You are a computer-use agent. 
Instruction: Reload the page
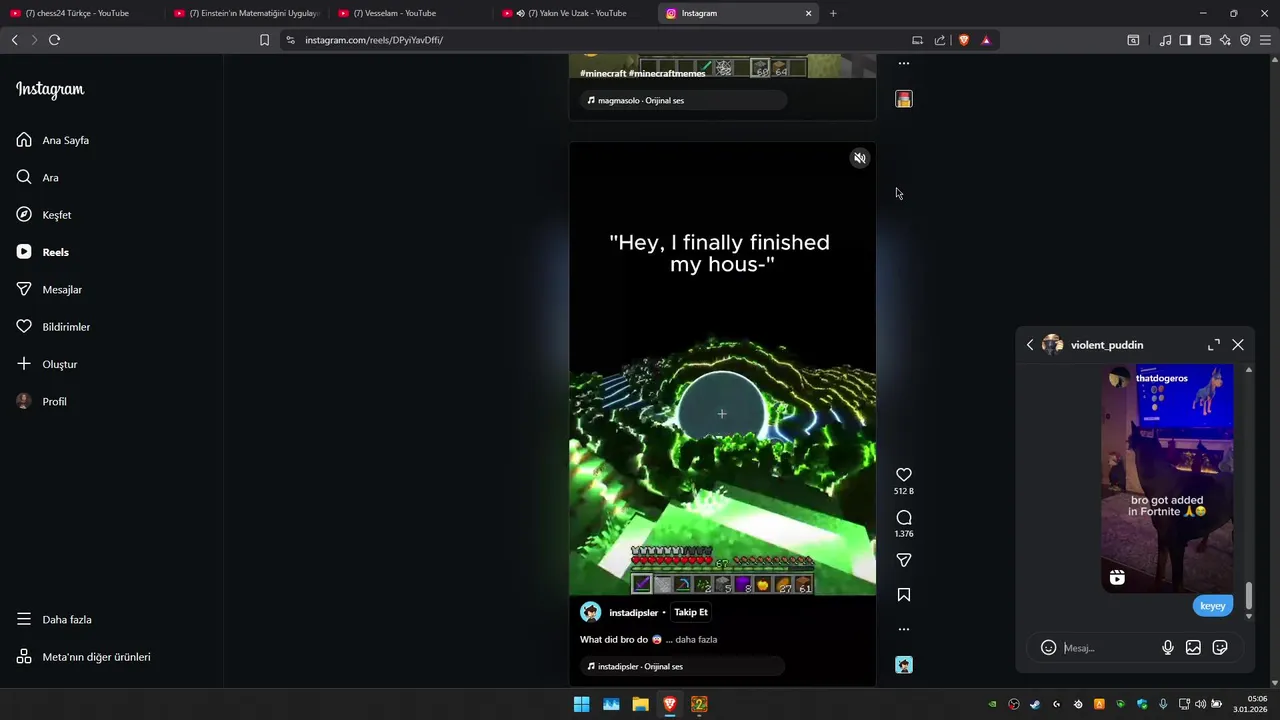pos(54,40)
